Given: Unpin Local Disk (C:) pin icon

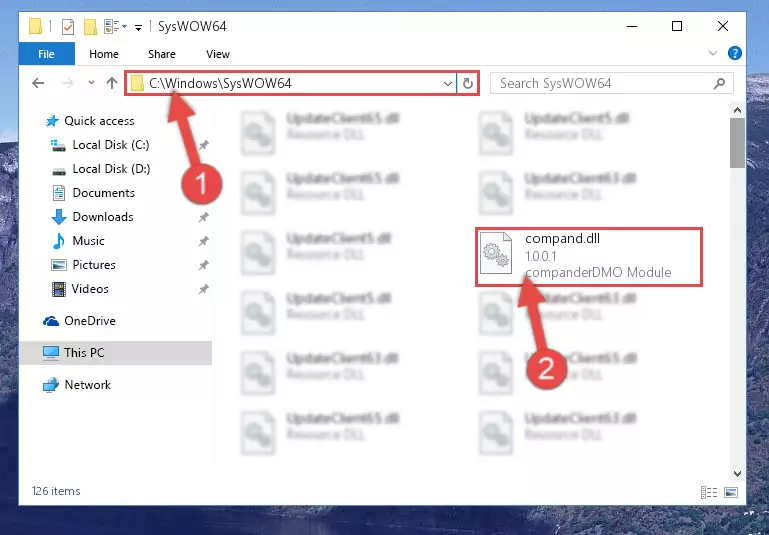Looking at the screenshot, I should pyautogui.click(x=204, y=145).
